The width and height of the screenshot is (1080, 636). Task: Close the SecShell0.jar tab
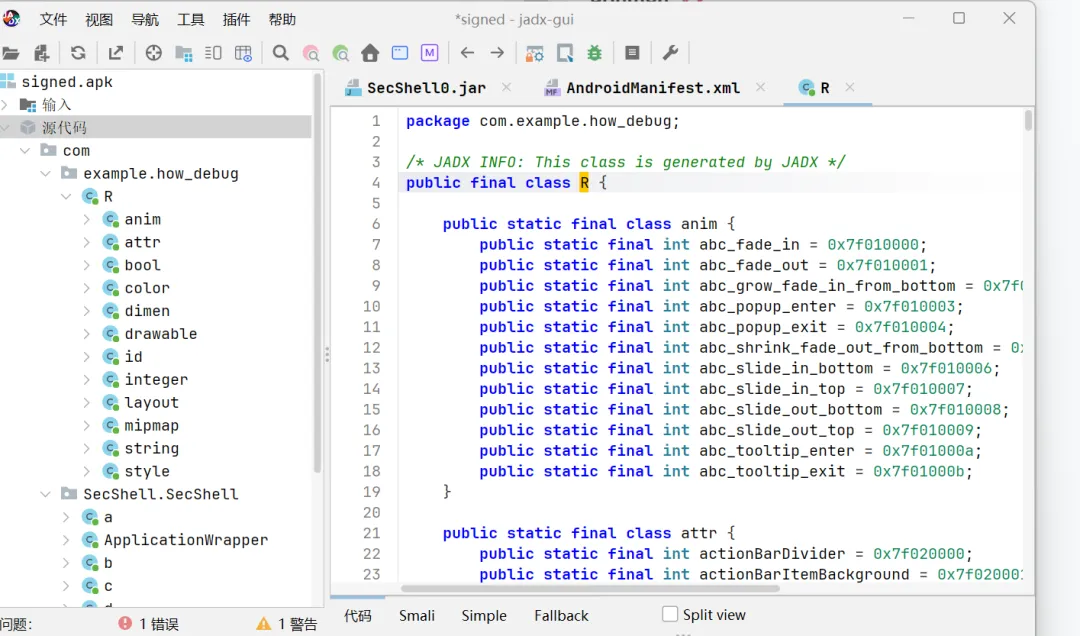tap(506, 87)
